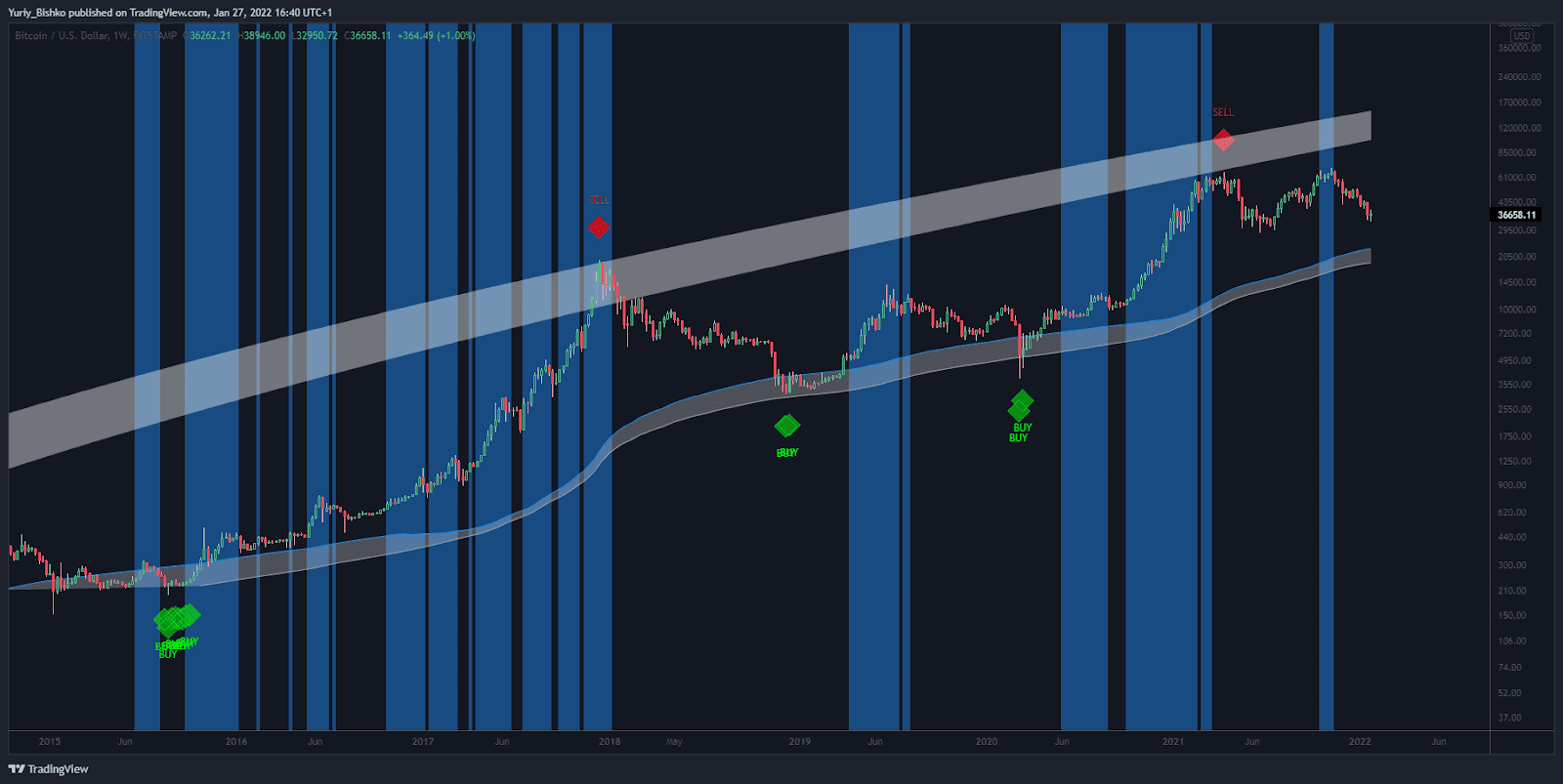Viewport: 1563px width, 784px height.
Task: Click the 61000.00 price axis label
Action: (x=1517, y=178)
